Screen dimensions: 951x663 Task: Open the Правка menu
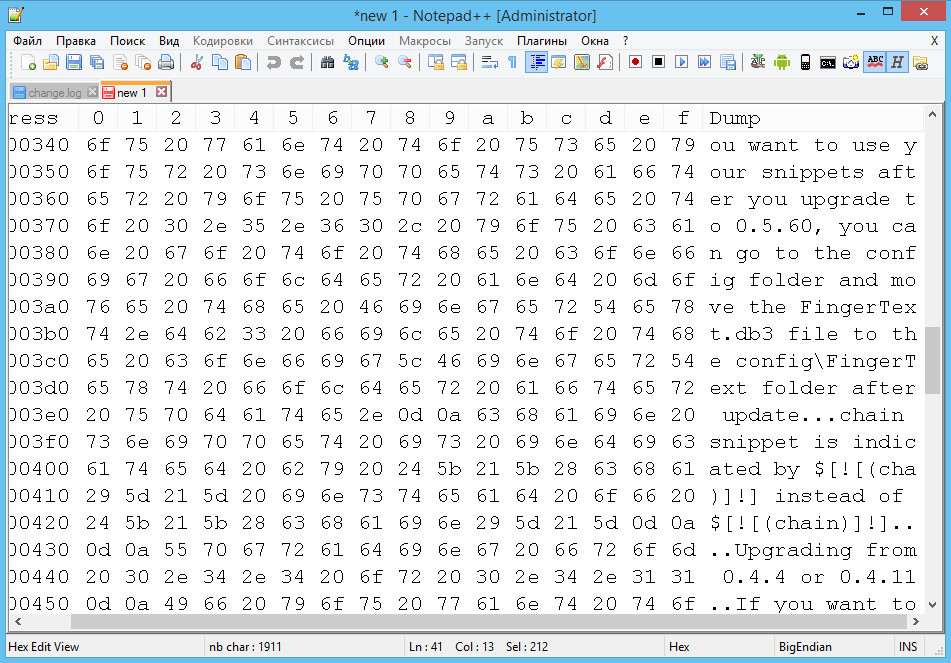(x=76, y=41)
